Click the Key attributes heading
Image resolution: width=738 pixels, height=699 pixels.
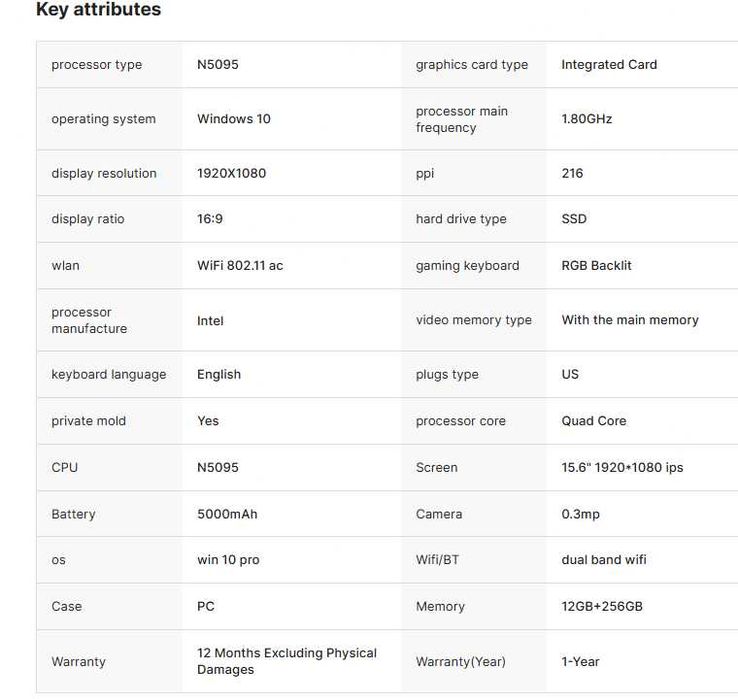click(x=98, y=10)
